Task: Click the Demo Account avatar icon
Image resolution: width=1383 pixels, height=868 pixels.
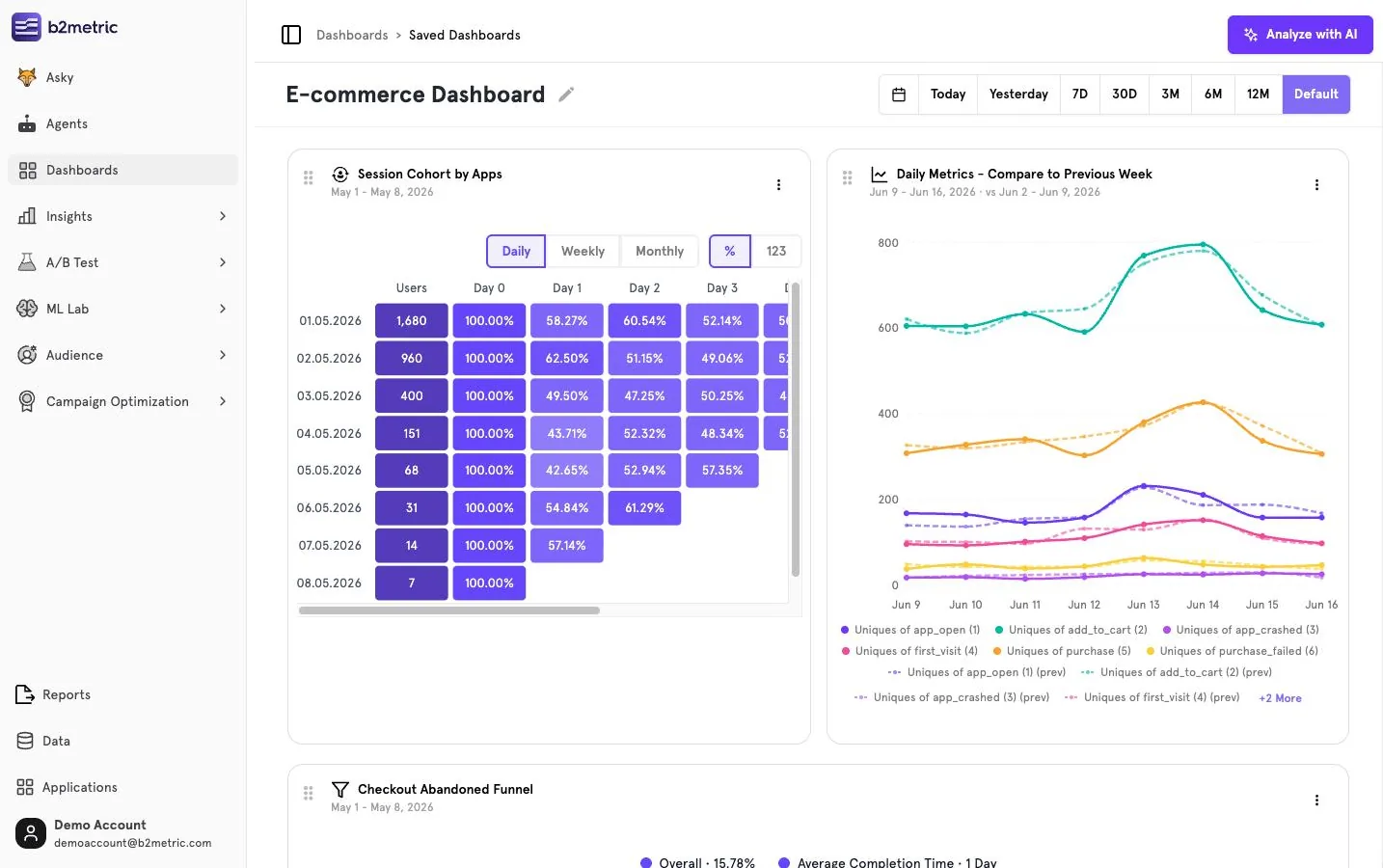Action: (31, 833)
